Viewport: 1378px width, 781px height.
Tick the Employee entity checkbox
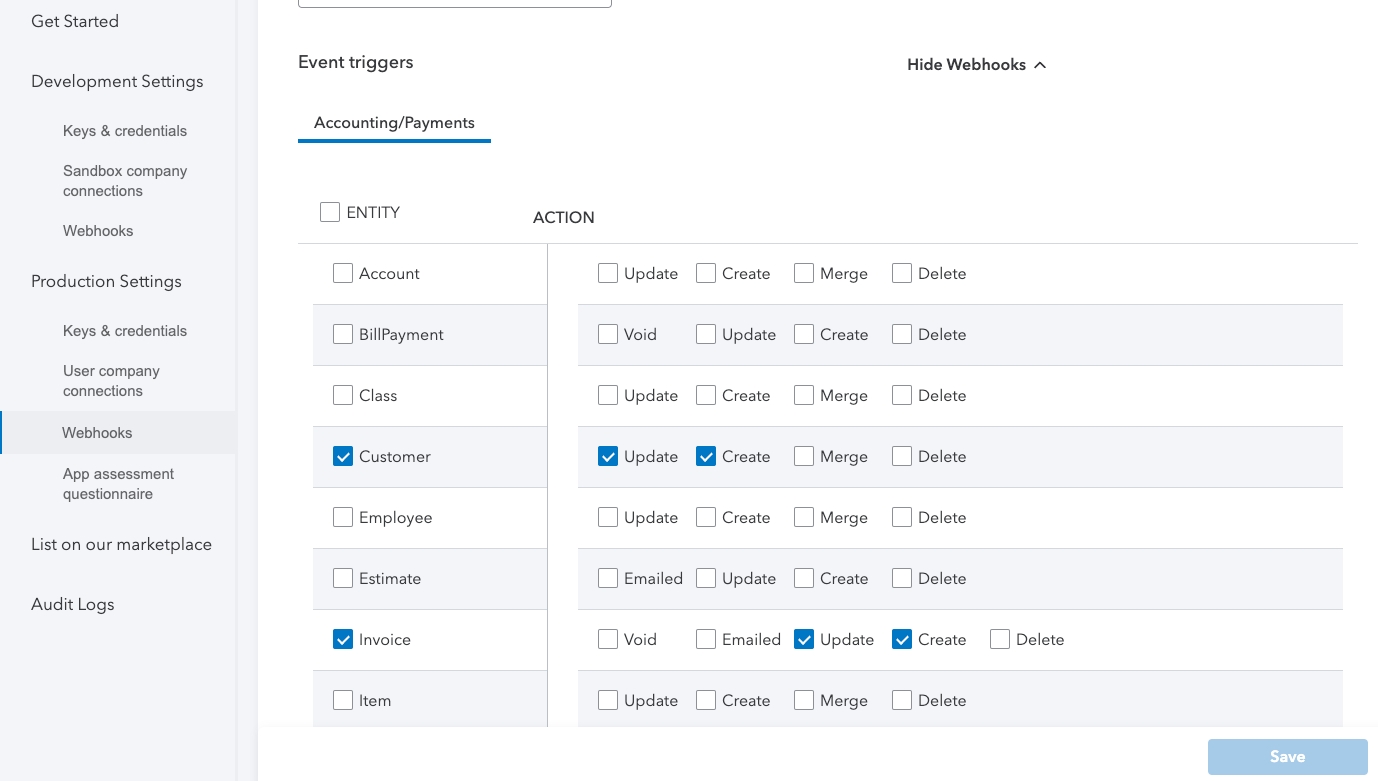coord(343,517)
